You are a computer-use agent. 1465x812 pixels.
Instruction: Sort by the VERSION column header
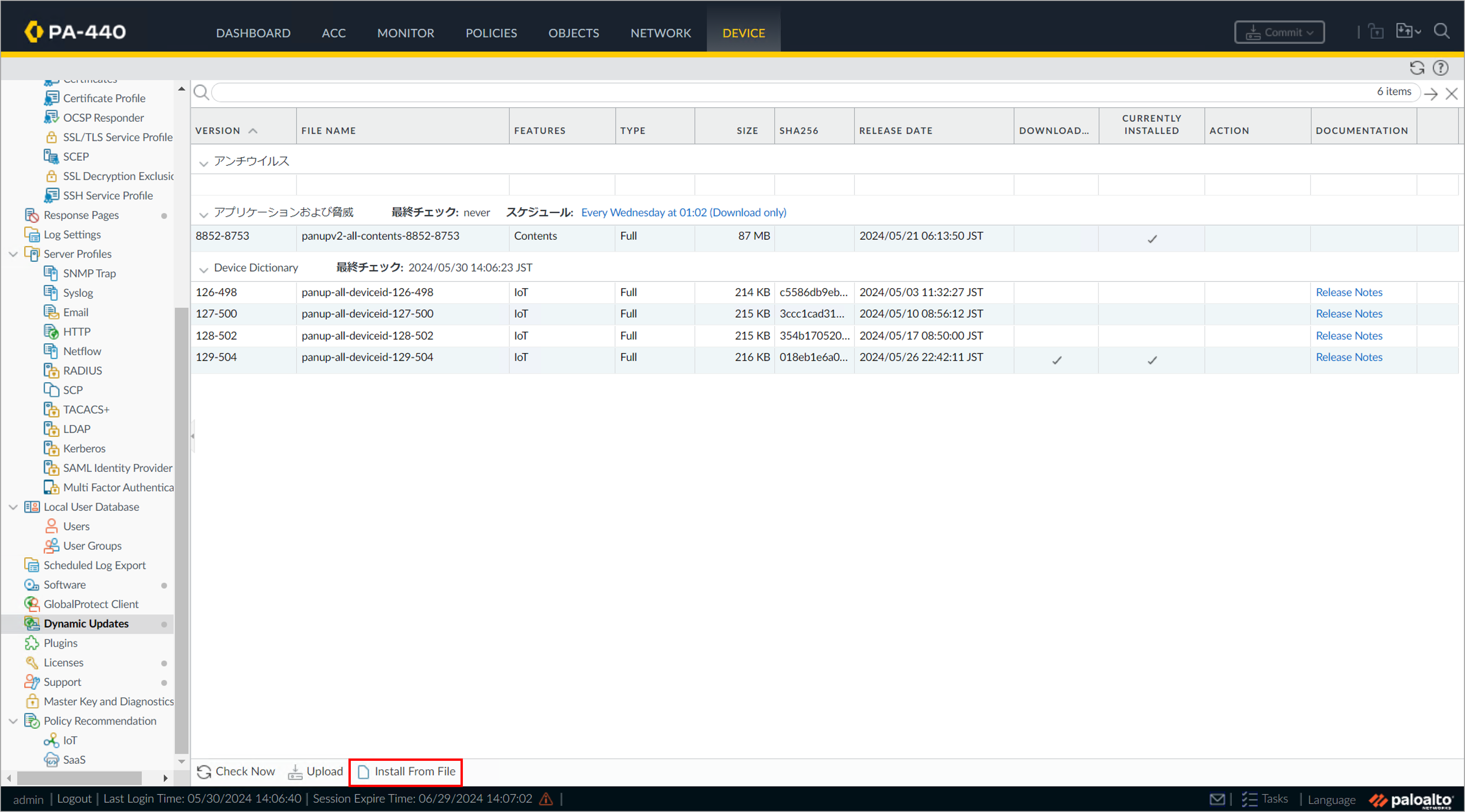[x=218, y=131]
